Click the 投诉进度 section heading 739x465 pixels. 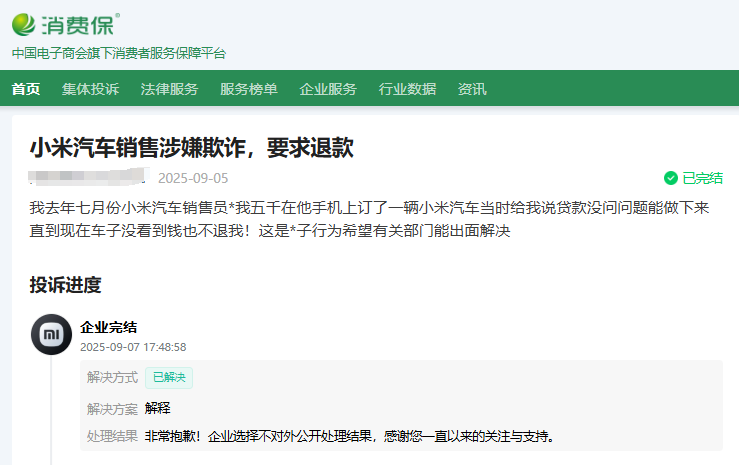coord(66,285)
